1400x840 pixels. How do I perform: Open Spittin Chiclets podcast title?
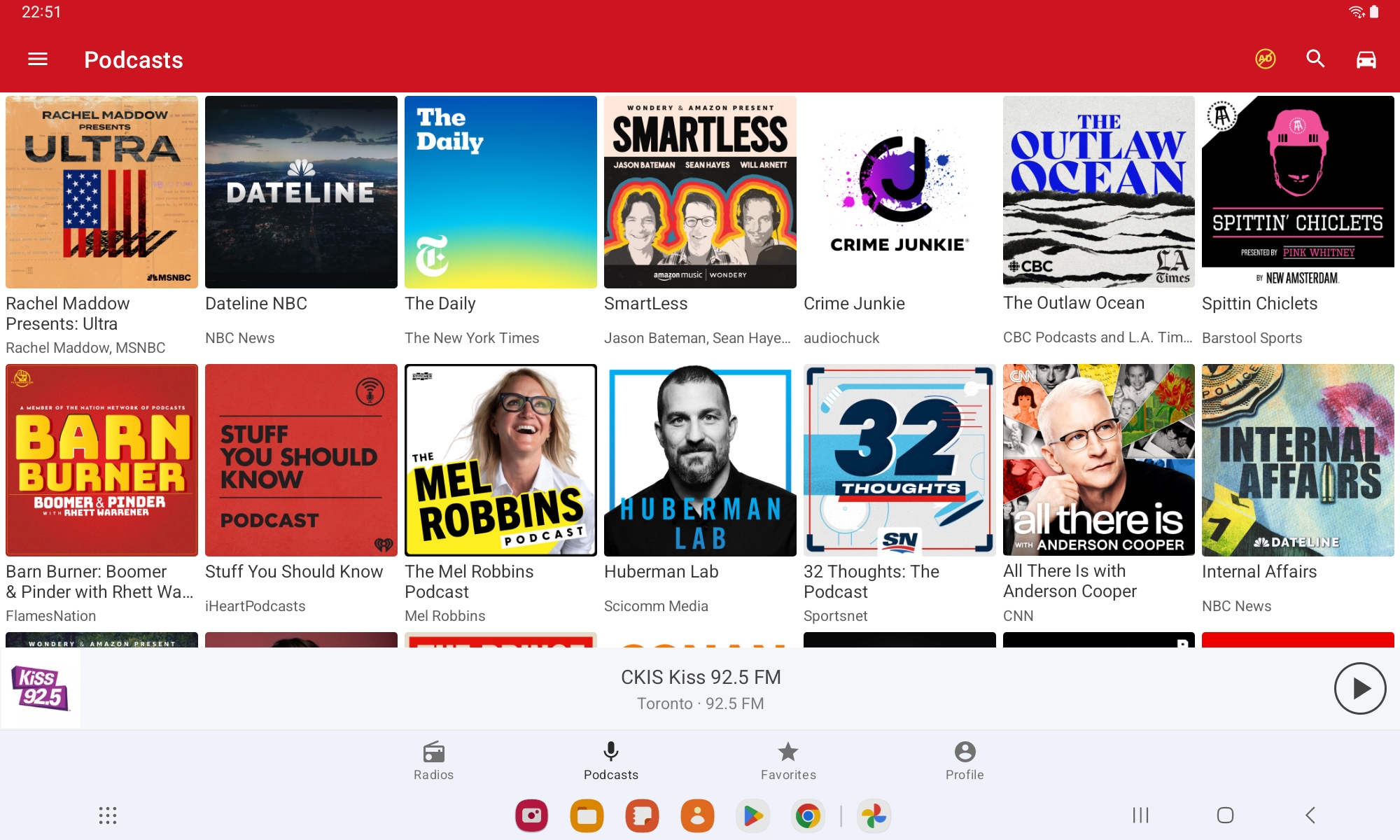click(1259, 304)
